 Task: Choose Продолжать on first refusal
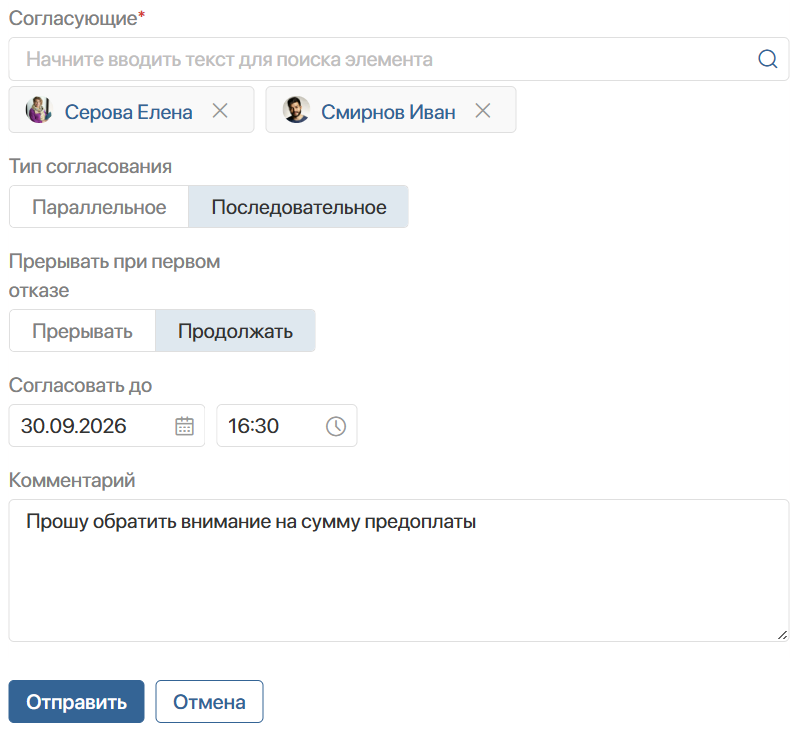(x=235, y=331)
